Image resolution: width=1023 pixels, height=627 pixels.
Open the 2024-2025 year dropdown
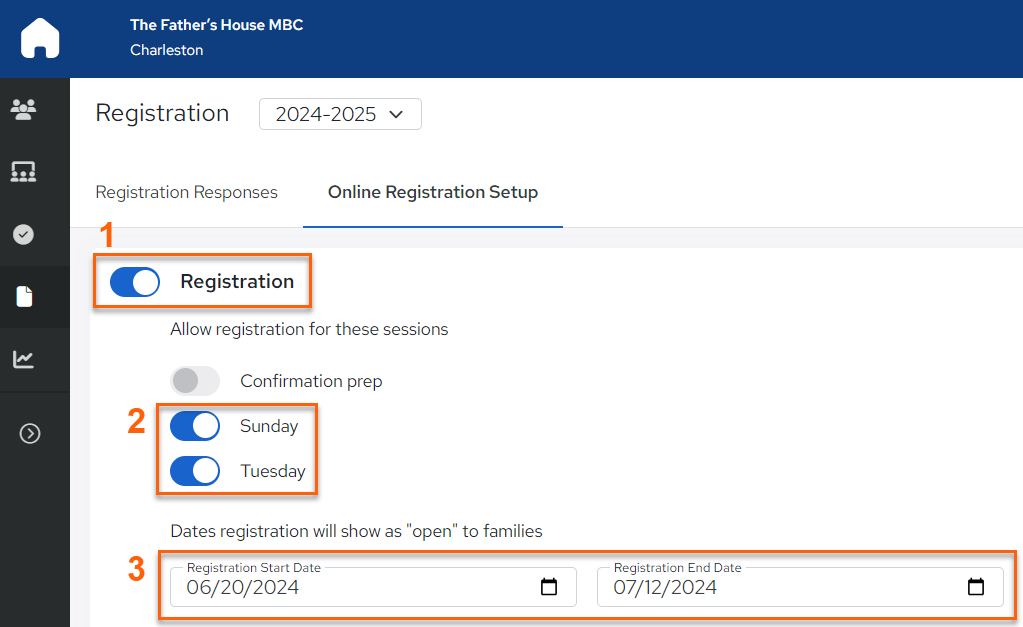(x=340, y=114)
